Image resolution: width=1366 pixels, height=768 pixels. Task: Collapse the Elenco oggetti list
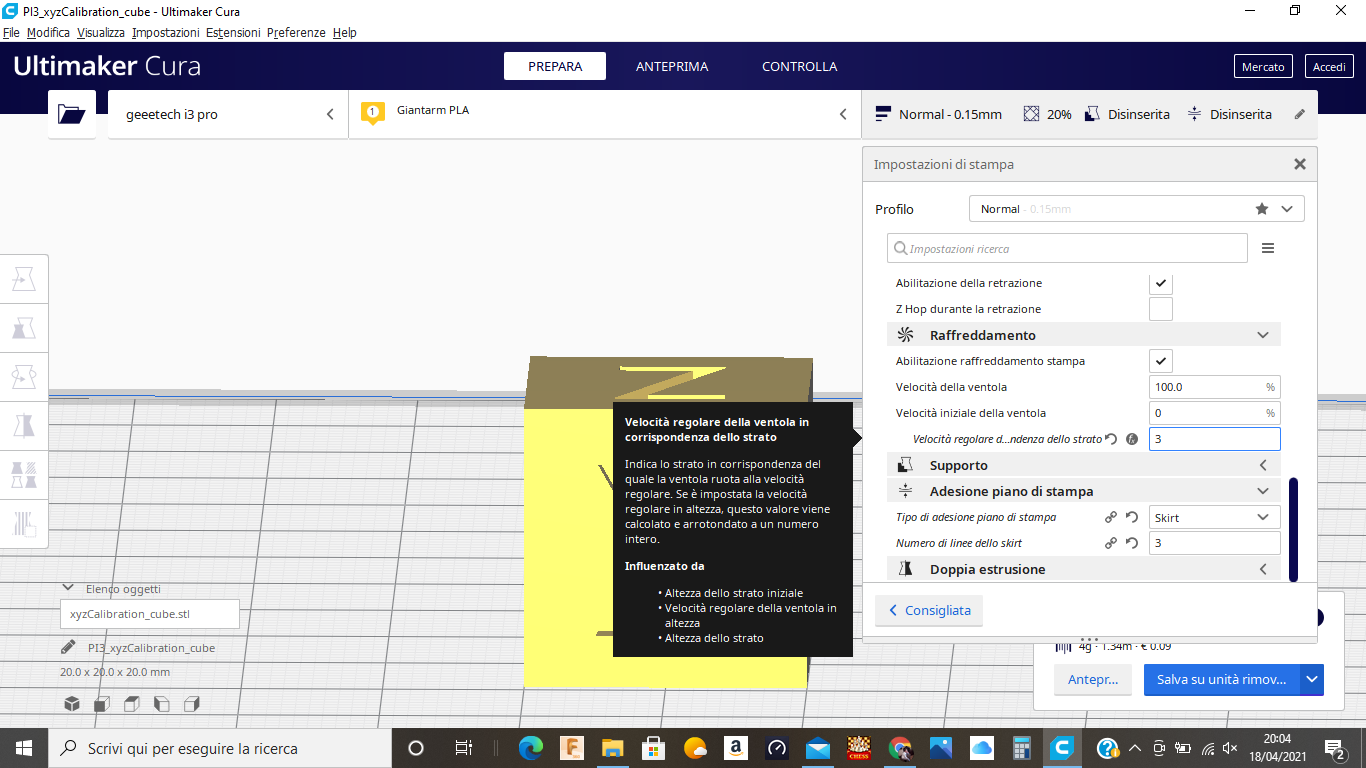[x=68, y=588]
